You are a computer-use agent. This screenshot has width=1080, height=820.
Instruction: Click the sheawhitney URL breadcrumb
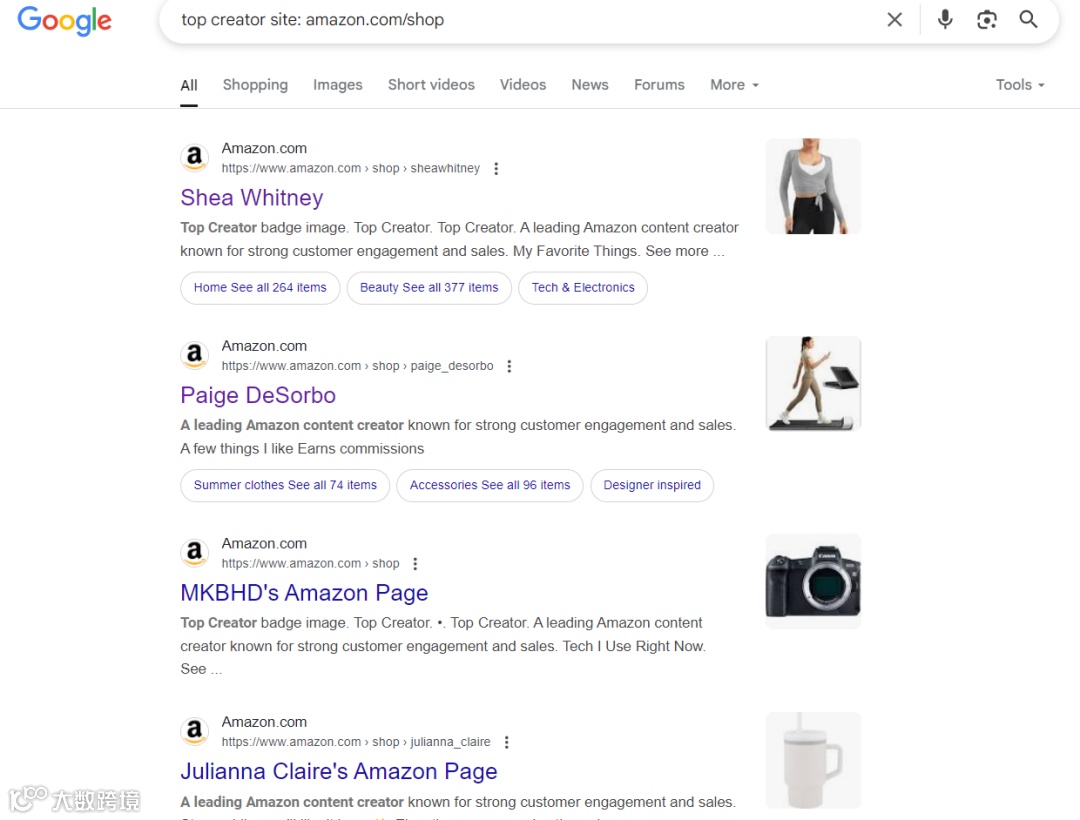(x=351, y=169)
